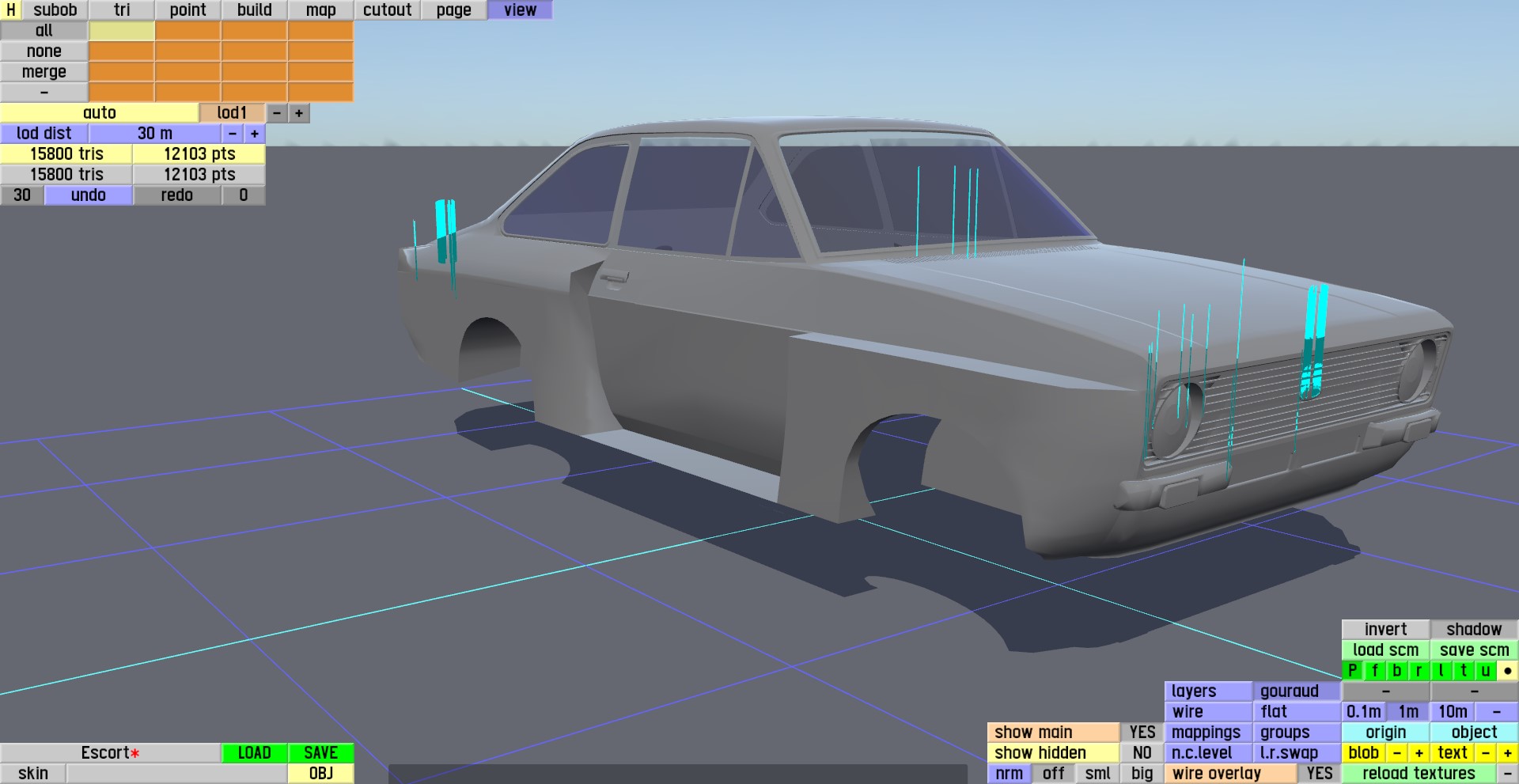Click the invert button
This screenshot has height=784, width=1519.
1386,630
